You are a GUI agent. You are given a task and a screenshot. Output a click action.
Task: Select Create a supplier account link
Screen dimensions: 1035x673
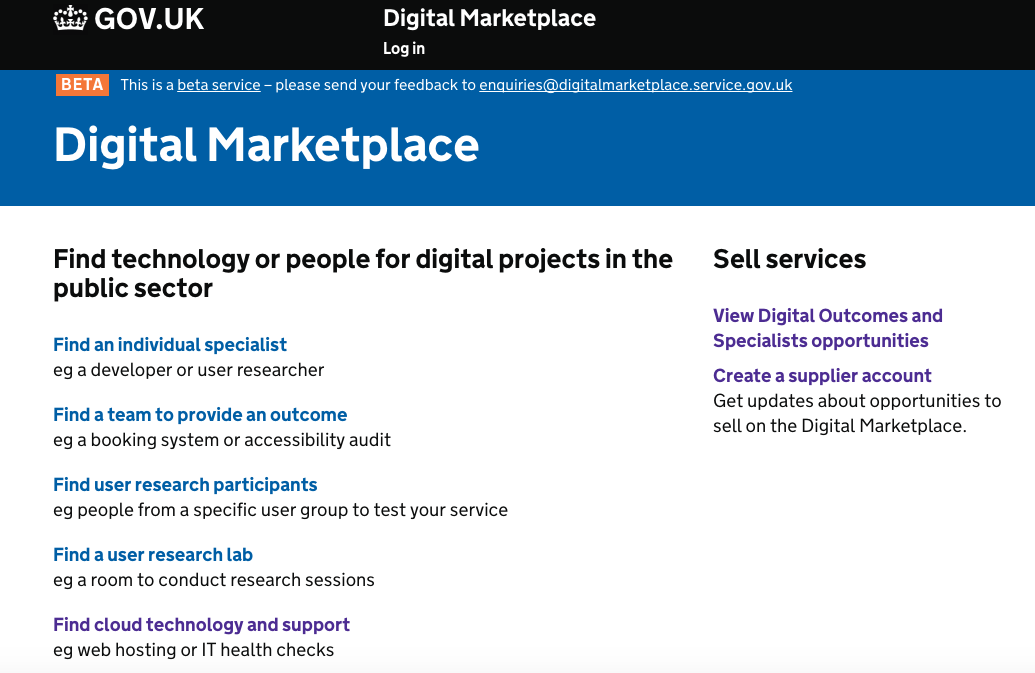click(822, 375)
